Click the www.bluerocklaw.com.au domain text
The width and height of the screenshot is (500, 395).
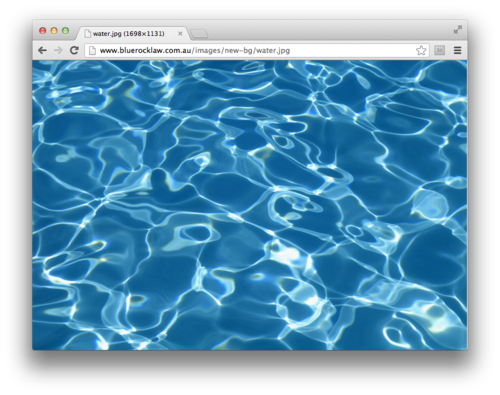point(146,51)
